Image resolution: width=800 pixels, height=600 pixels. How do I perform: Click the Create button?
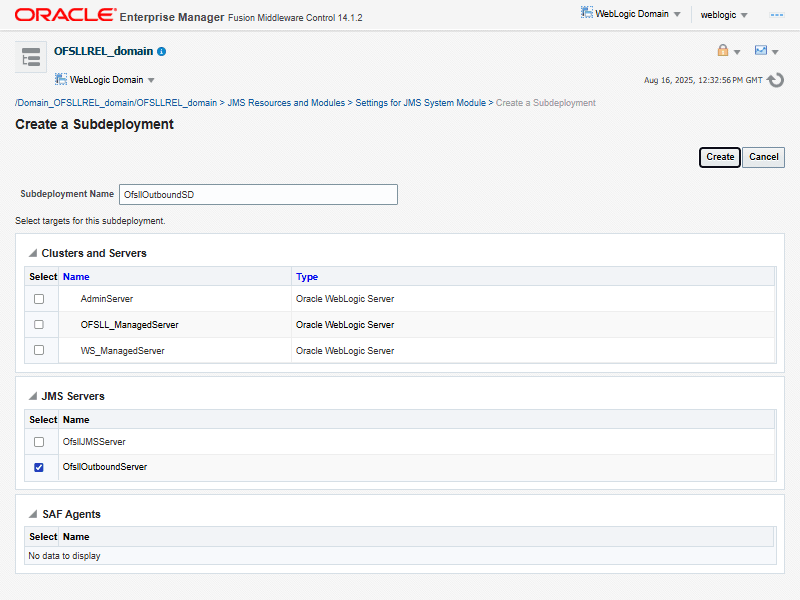coord(720,157)
